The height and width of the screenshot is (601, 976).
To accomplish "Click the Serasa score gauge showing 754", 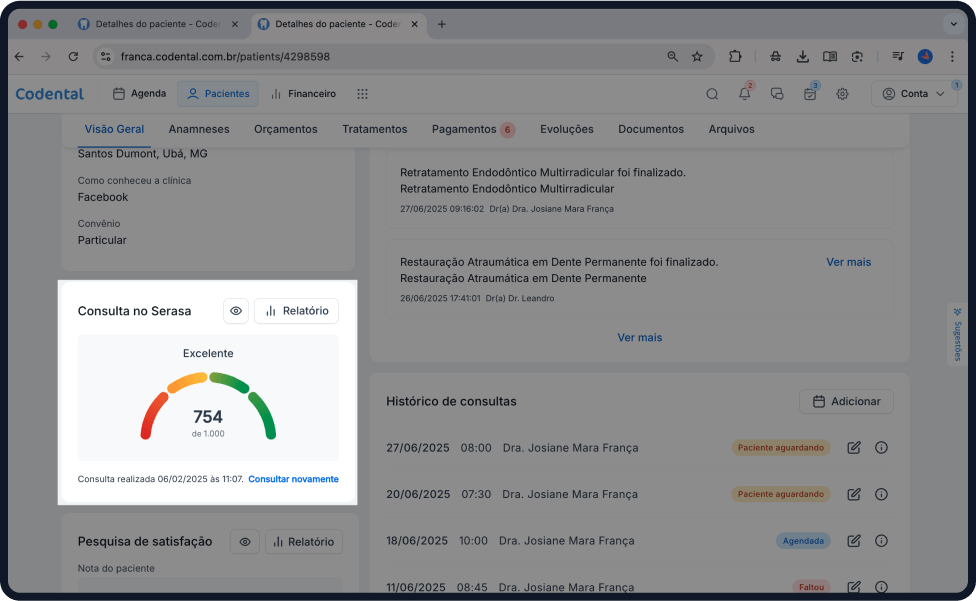I will pos(208,408).
